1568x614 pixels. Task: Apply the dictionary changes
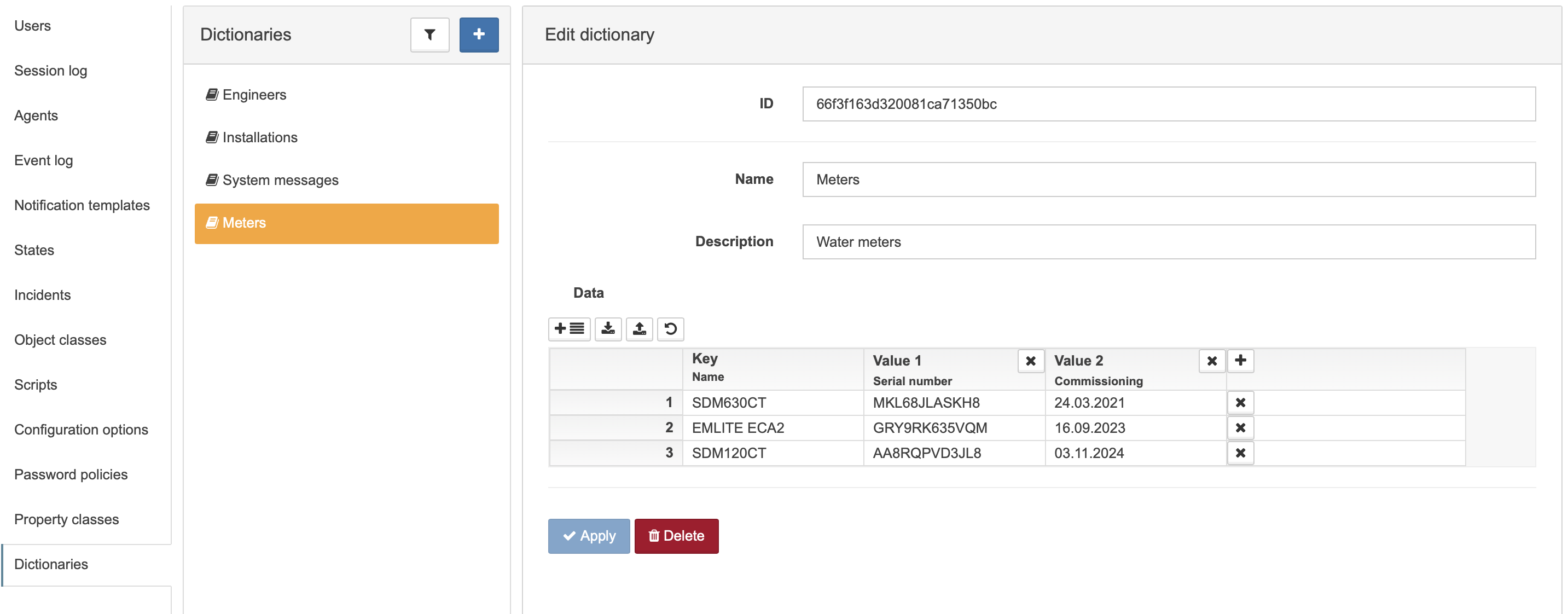pyautogui.click(x=589, y=536)
